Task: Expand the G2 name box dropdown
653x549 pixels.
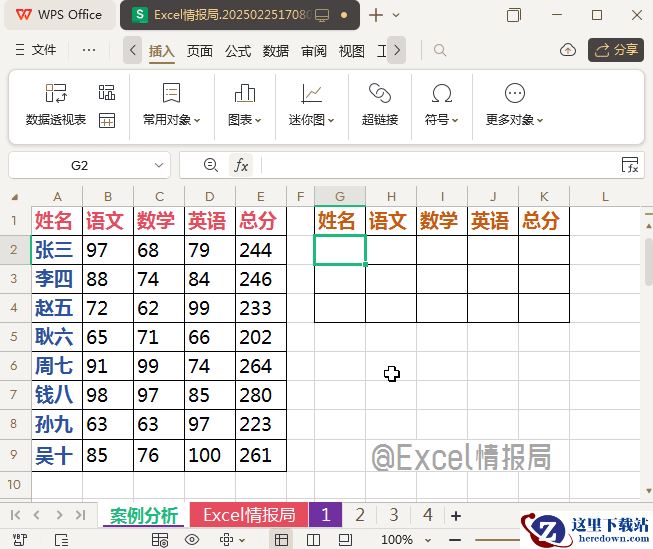Action: pyautogui.click(x=159, y=165)
